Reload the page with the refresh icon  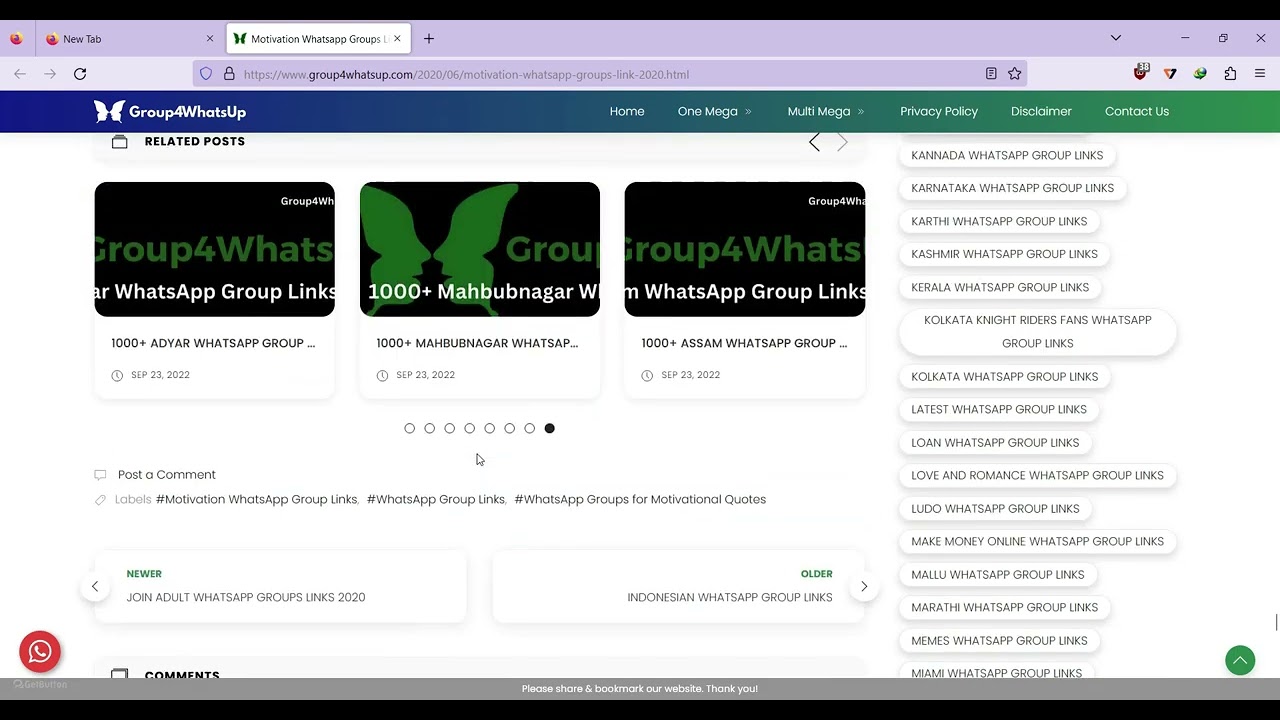[80, 74]
